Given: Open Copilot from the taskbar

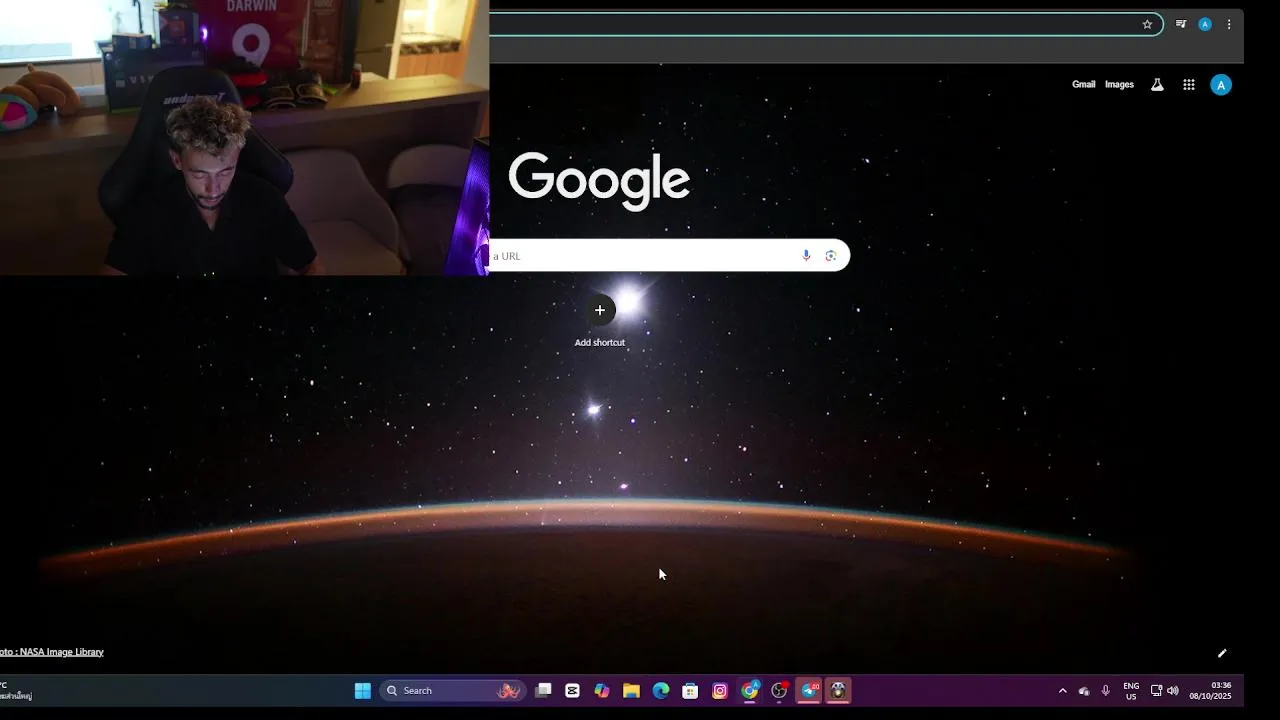Looking at the screenshot, I should [x=601, y=690].
